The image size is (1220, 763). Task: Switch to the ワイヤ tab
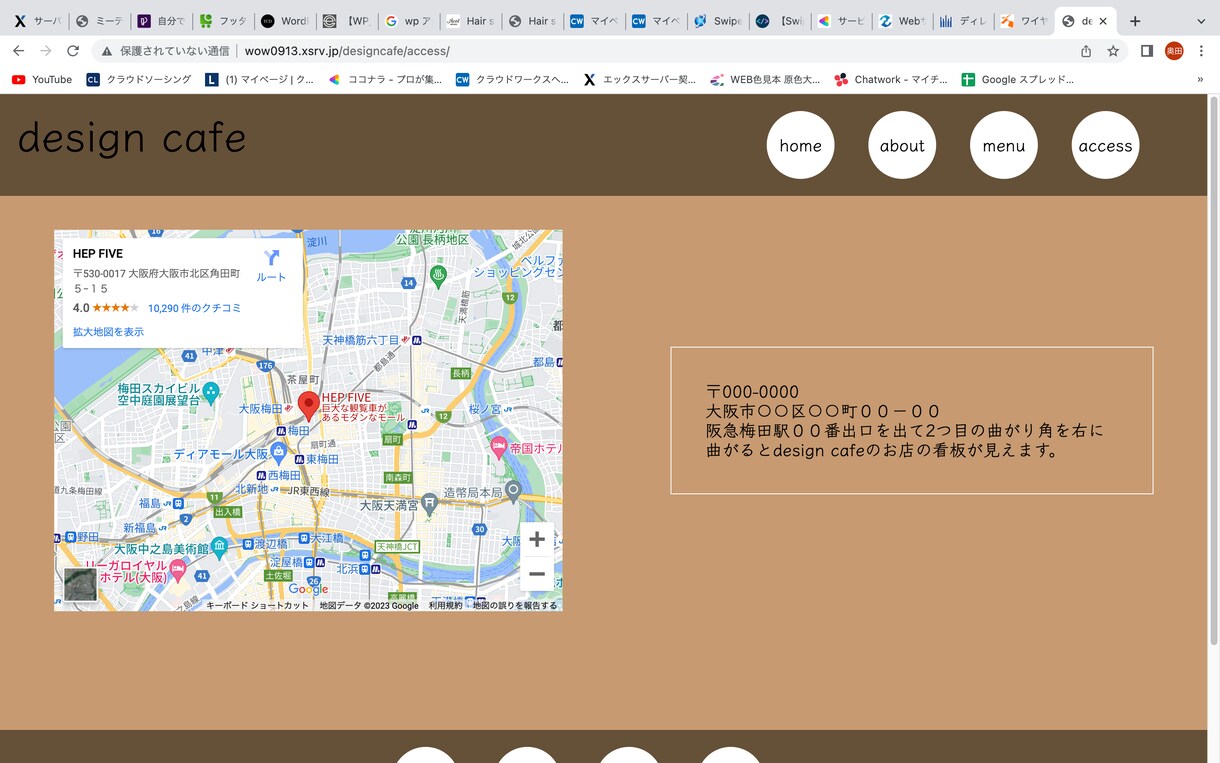(1023, 21)
